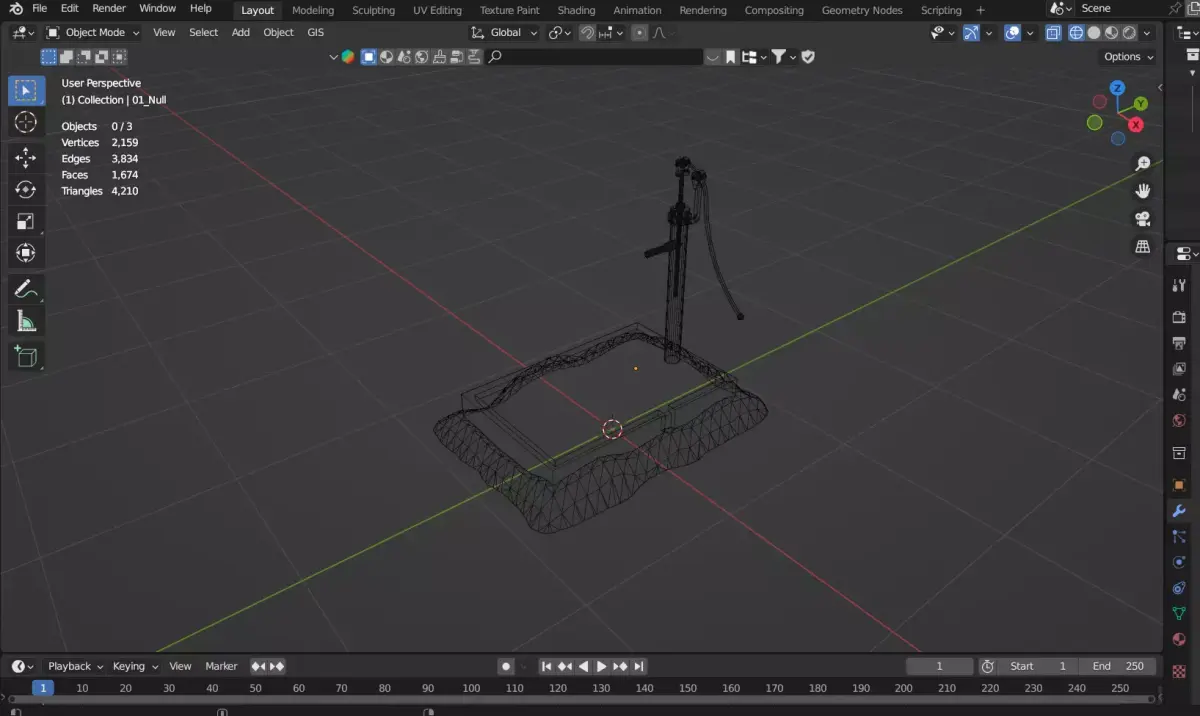Pin the scene with pushpin icon
Image resolution: width=1200 pixels, height=716 pixels.
coord(1174,9)
